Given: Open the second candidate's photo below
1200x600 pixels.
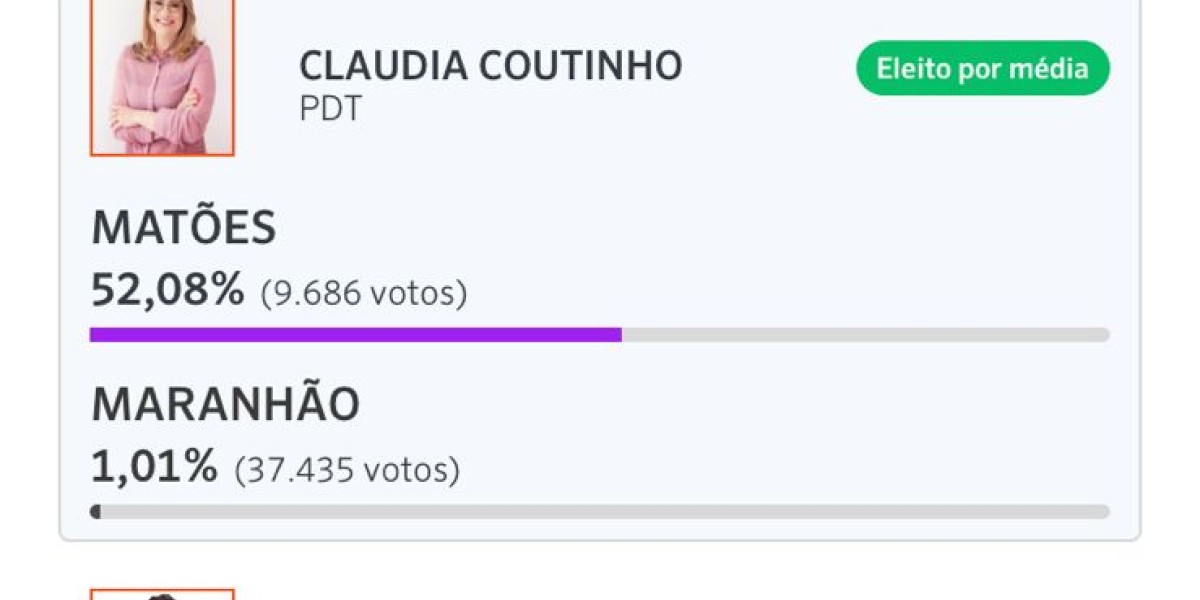Looking at the screenshot, I should 162,593.
